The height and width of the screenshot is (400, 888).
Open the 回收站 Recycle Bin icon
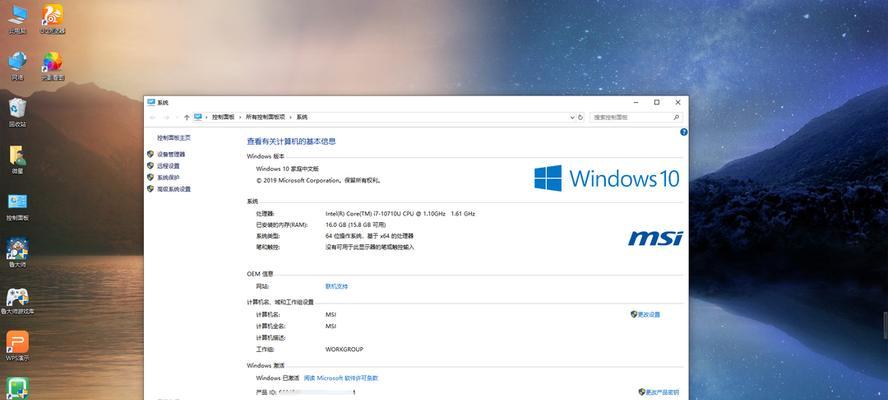[x=18, y=112]
